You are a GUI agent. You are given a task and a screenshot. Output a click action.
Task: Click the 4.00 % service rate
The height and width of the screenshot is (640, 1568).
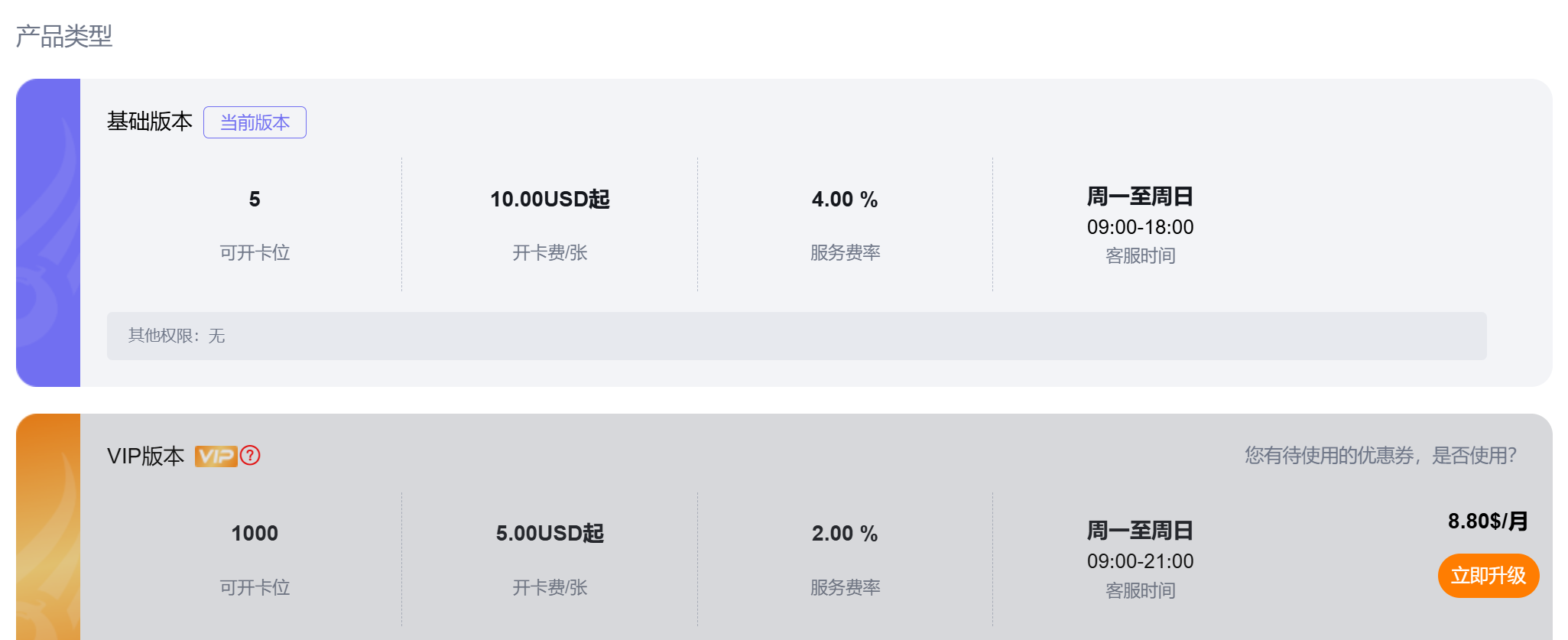pyautogui.click(x=845, y=200)
